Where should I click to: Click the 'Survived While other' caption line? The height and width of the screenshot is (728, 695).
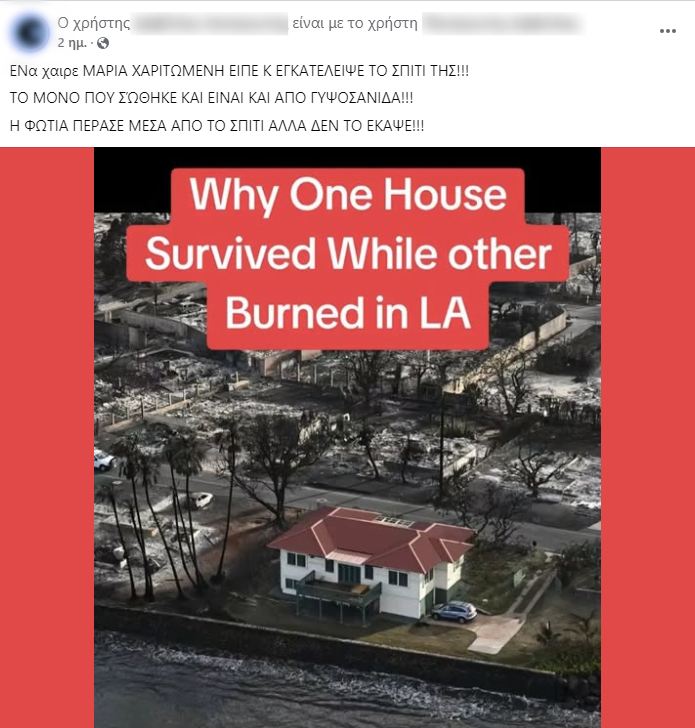[348, 254]
